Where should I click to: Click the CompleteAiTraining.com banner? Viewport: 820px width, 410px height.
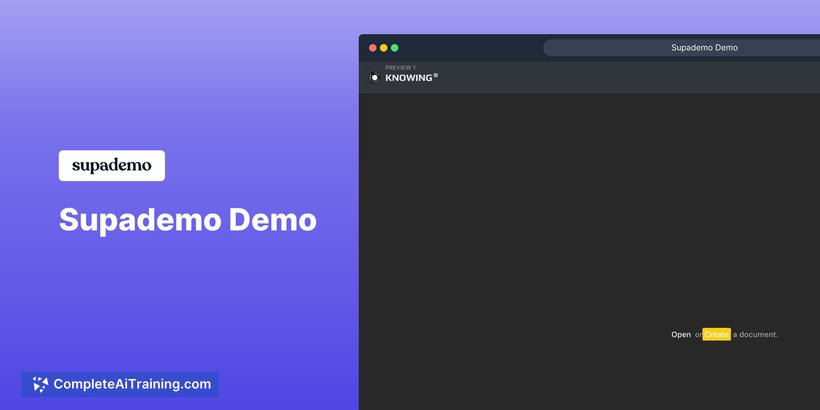pos(120,384)
